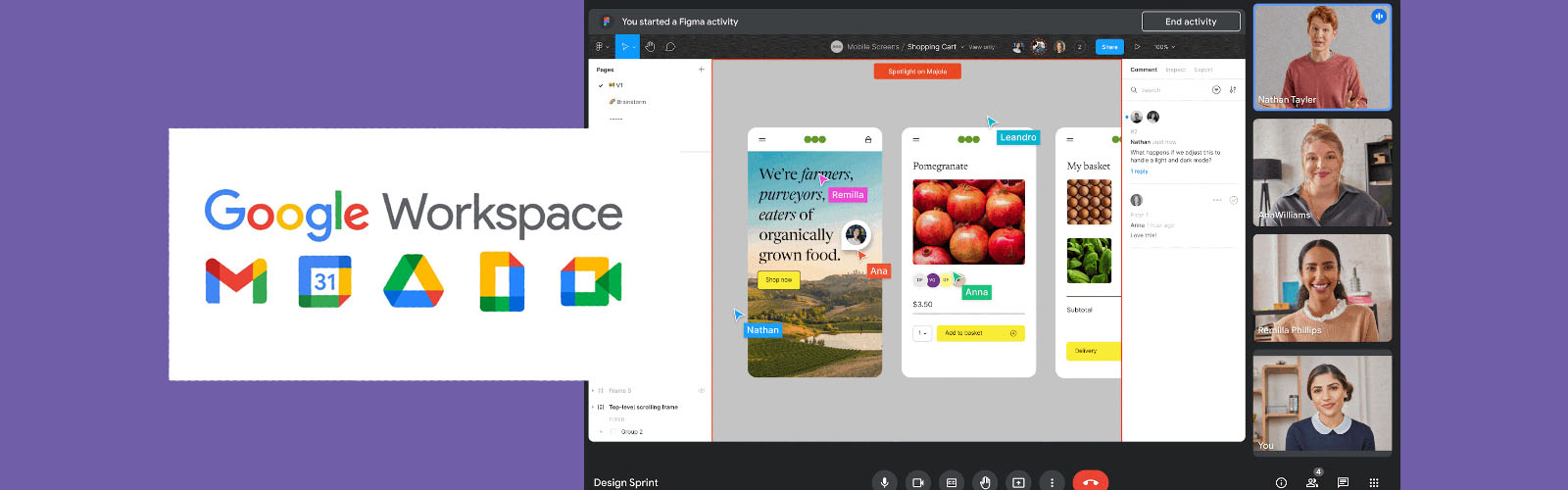This screenshot has height=490, width=1568.
Task: Open more options on Anna's comment
Action: [x=1217, y=200]
